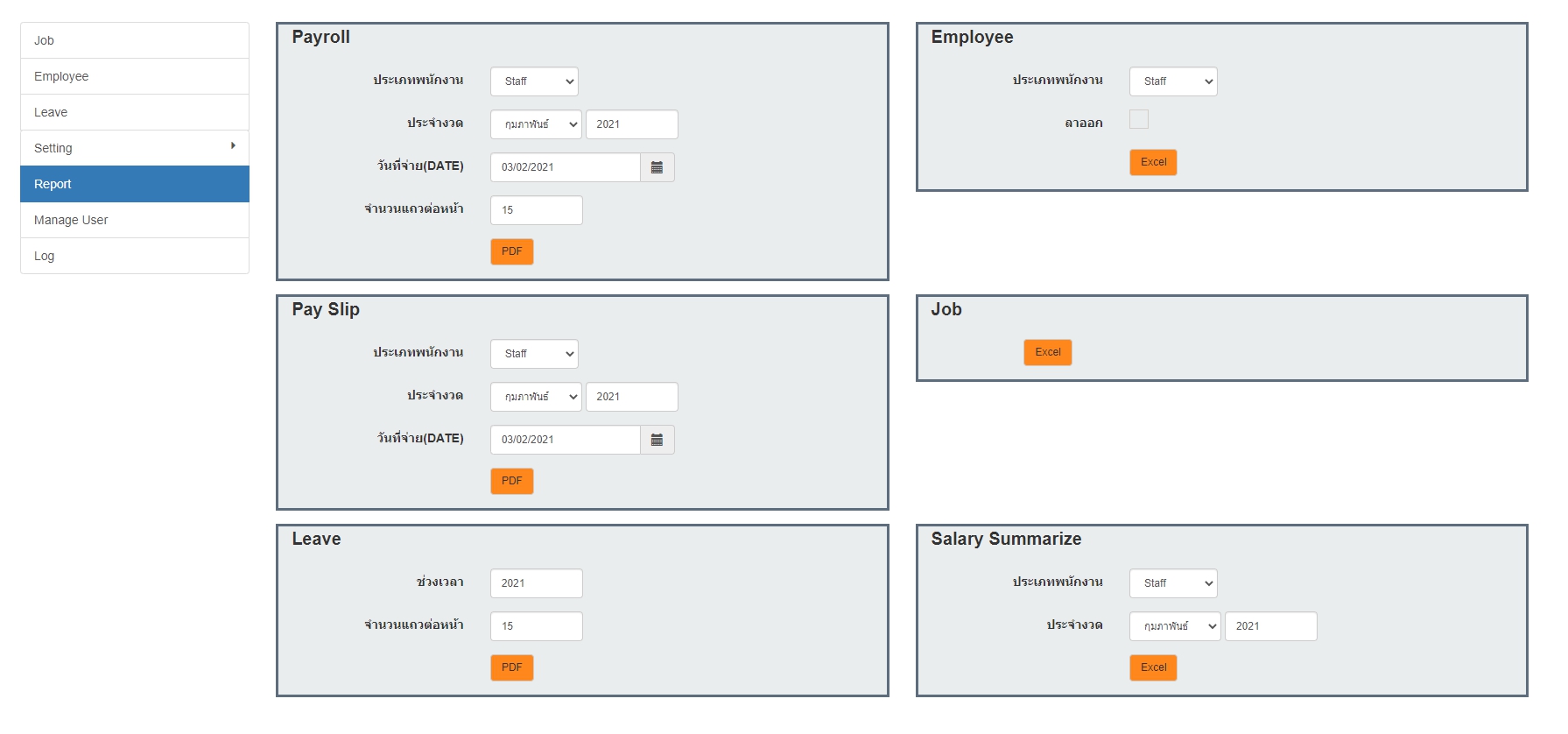Open Payroll month dropdown กุมภาพันธ์
This screenshot has width=1568, height=734.
[x=536, y=124]
